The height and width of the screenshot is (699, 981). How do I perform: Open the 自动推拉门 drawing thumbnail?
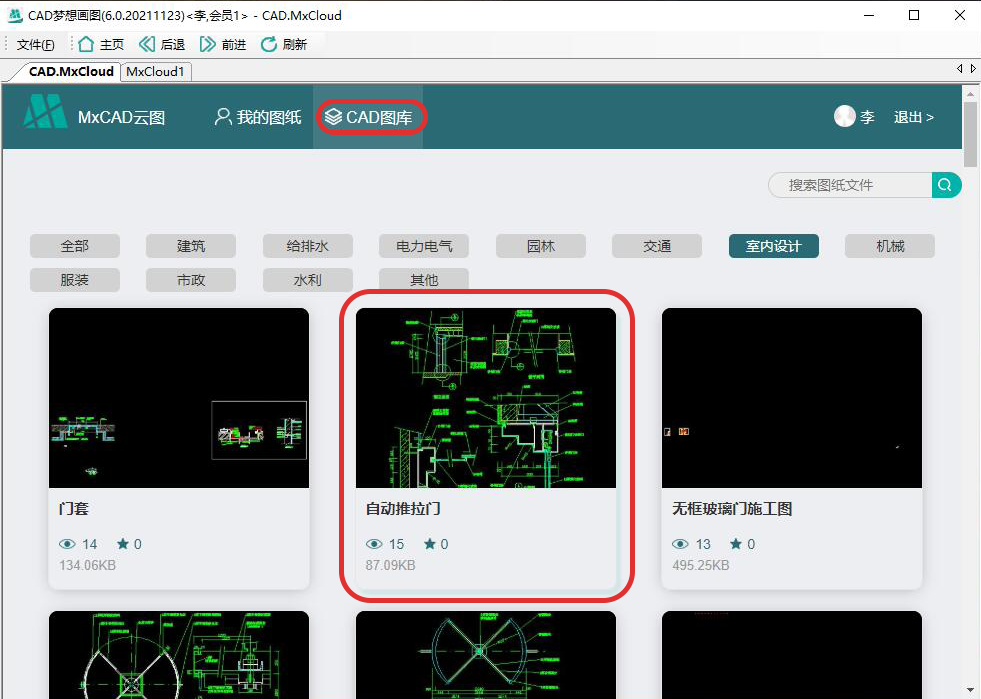click(485, 398)
